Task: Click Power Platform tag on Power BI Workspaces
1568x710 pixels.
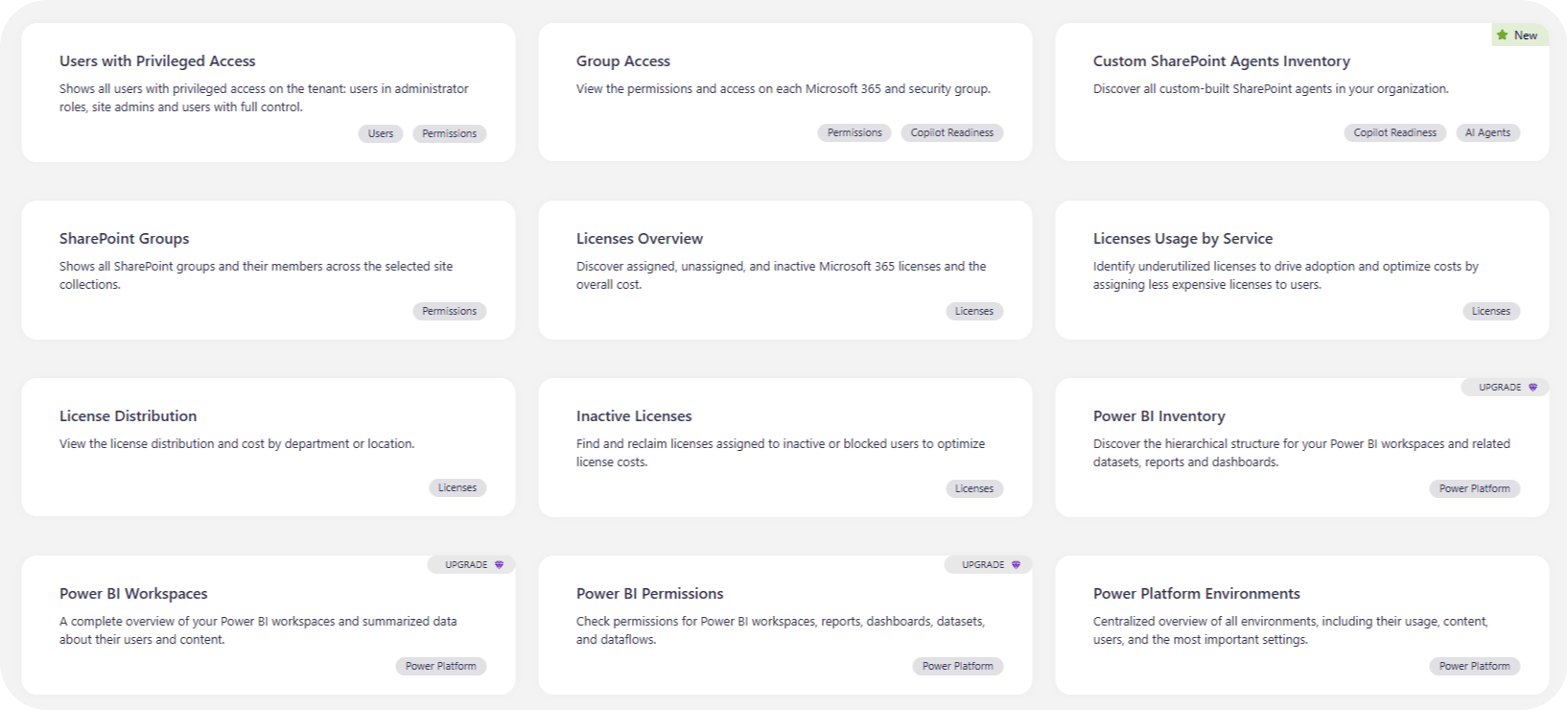Action: 441,666
